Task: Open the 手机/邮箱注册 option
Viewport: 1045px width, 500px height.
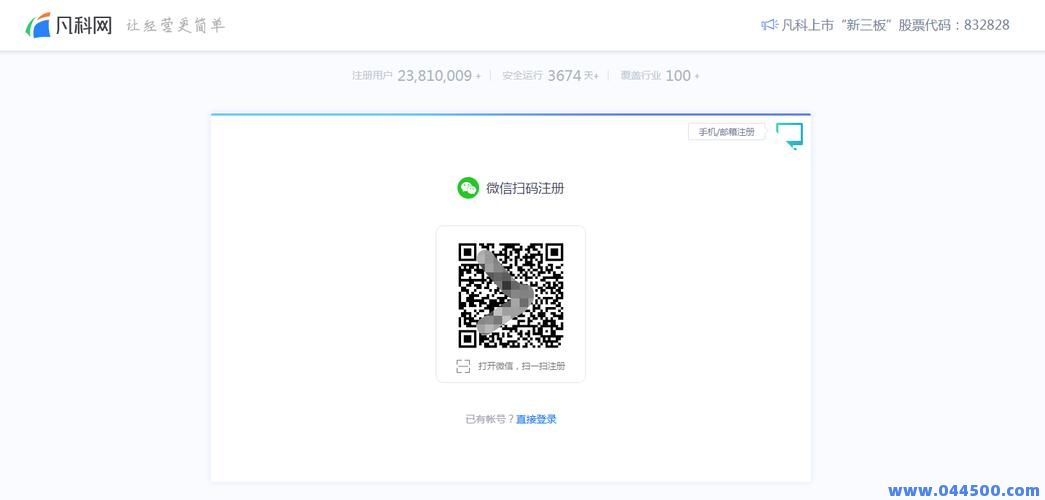Action: [726, 132]
